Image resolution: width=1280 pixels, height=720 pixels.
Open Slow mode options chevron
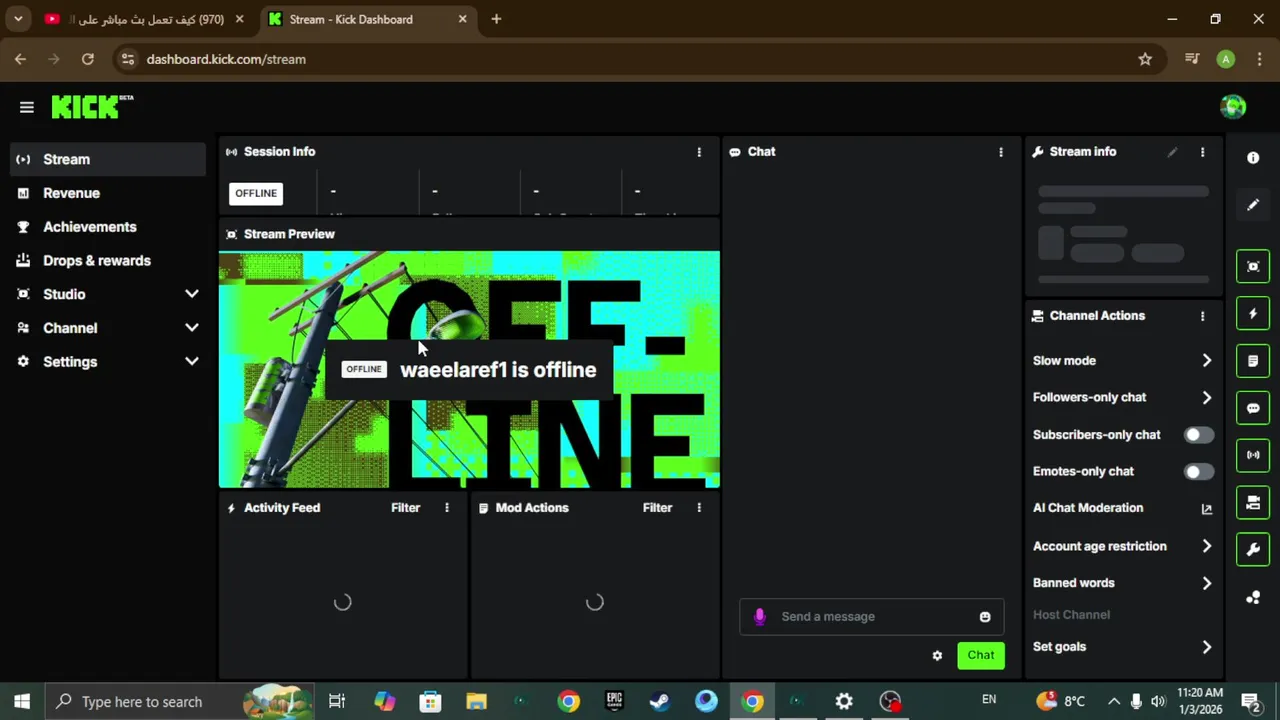[x=1207, y=361]
